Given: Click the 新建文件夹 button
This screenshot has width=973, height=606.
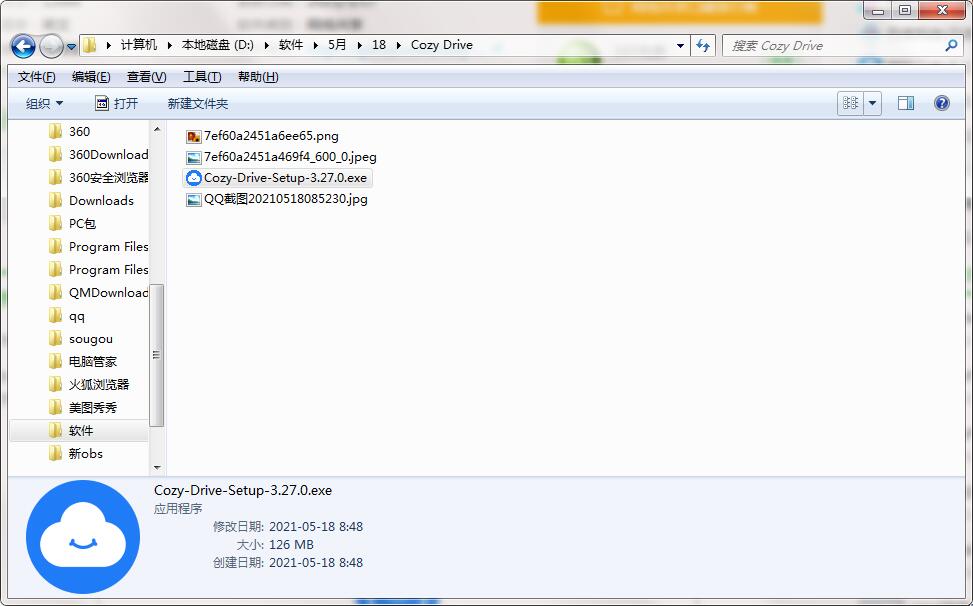Looking at the screenshot, I should tap(197, 103).
